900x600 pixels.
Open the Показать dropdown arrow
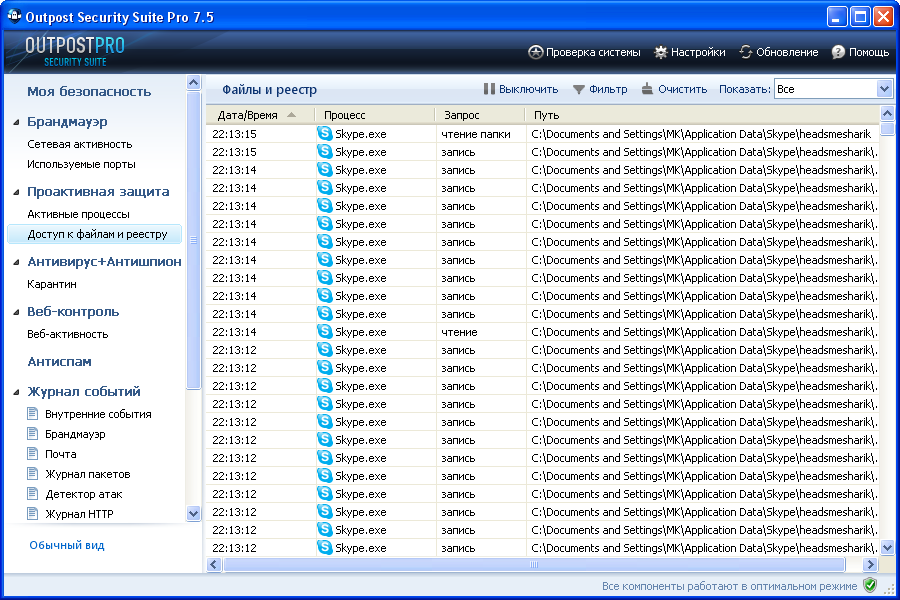884,89
